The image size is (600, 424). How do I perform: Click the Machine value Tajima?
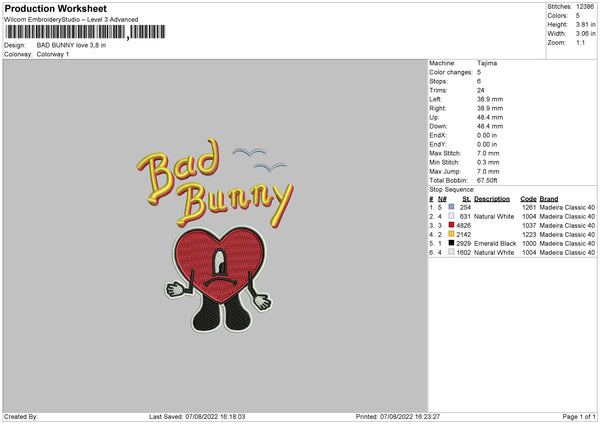coord(487,63)
